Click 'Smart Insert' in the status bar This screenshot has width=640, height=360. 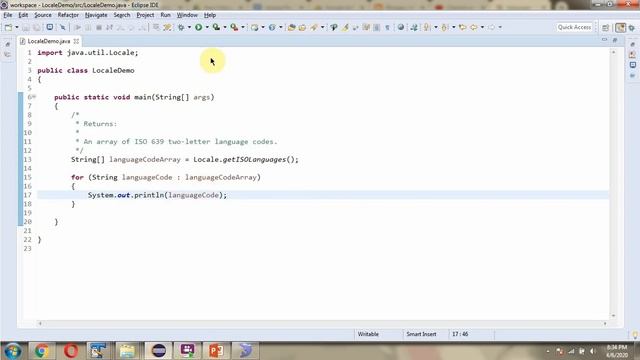point(421,334)
